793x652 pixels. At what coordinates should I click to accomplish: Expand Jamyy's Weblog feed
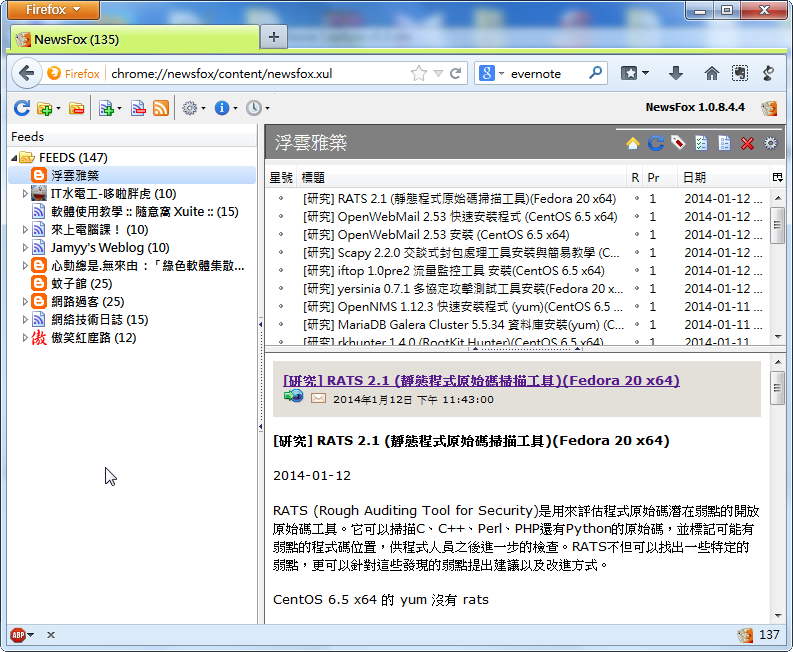24,248
